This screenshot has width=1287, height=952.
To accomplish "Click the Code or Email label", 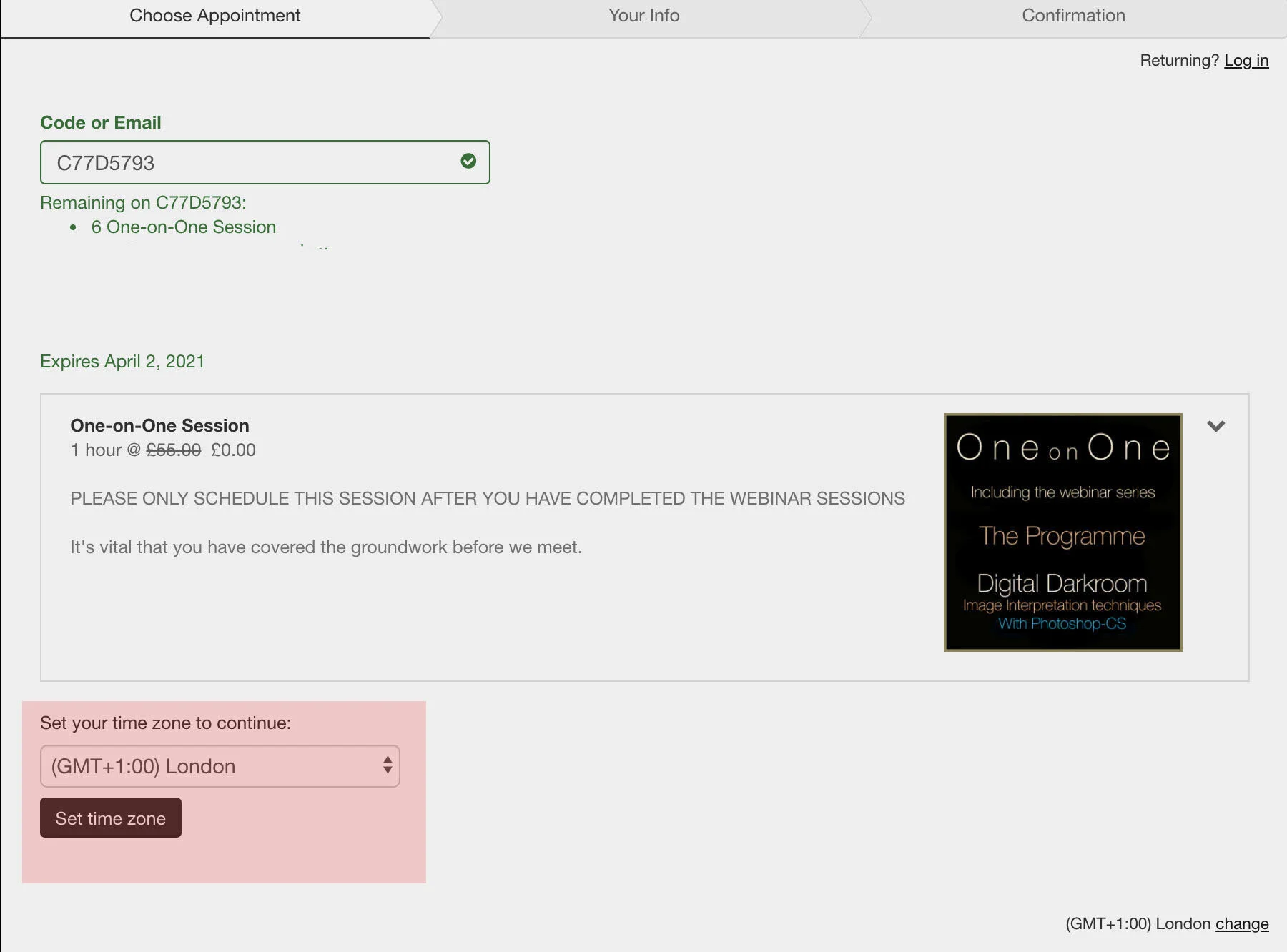I will tap(101, 122).
